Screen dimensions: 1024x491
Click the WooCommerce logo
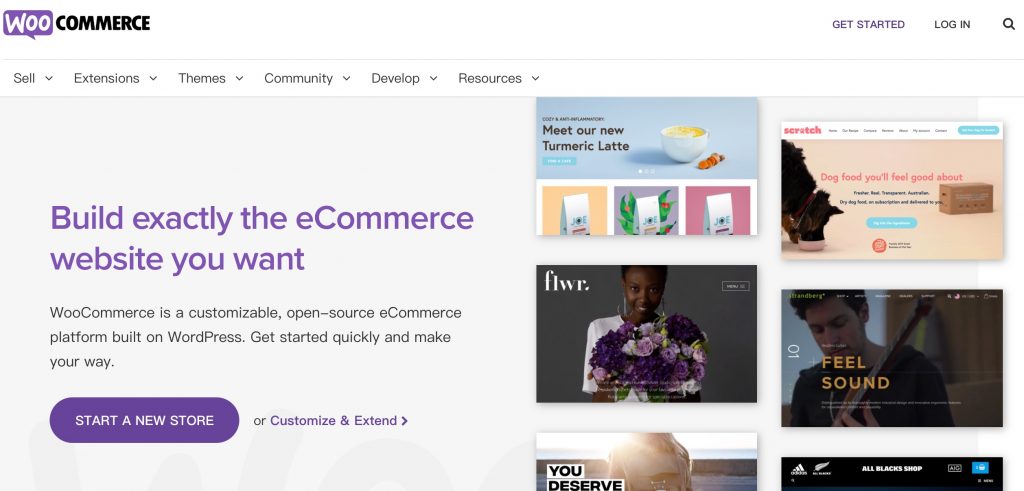(x=76, y=24)
